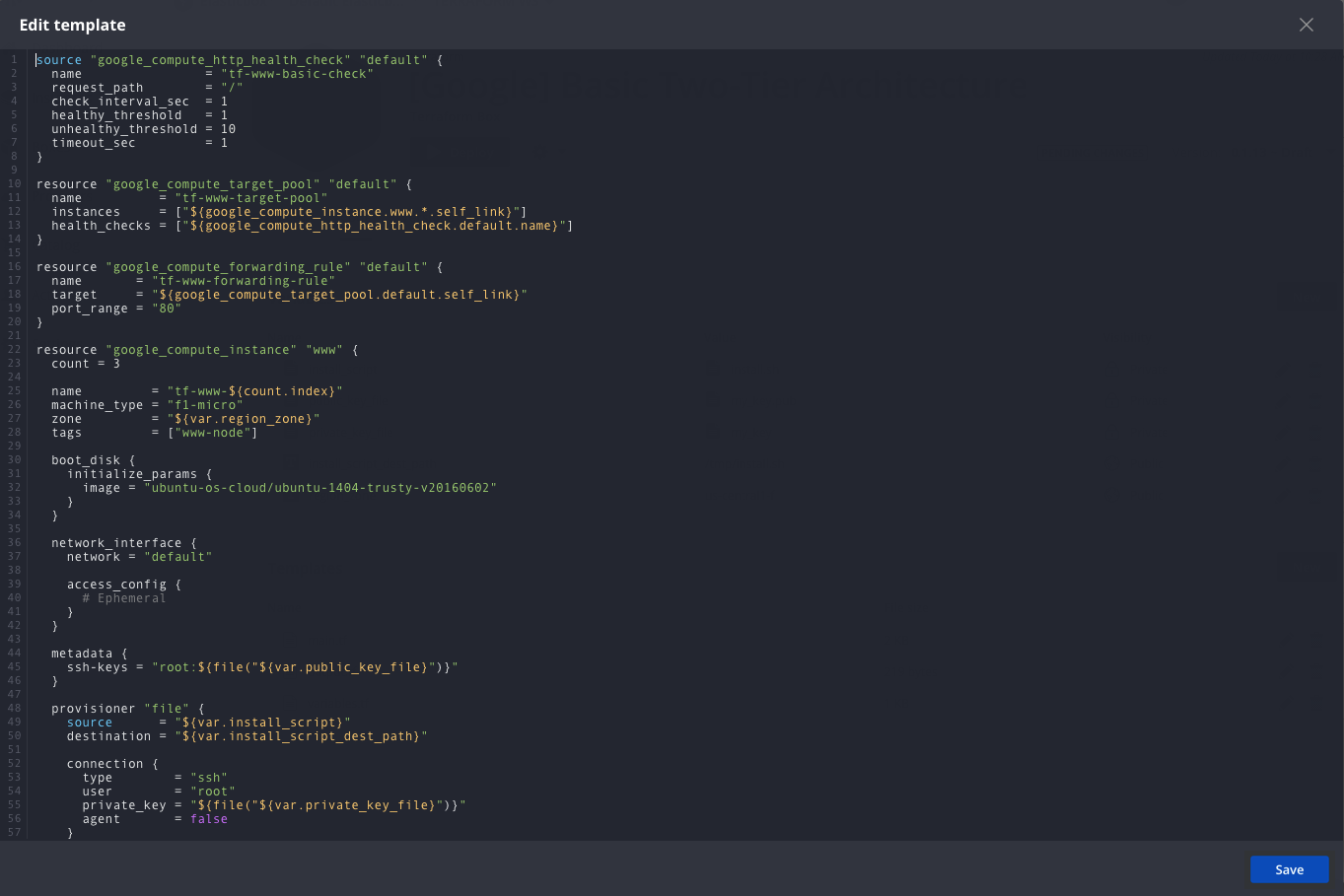The height and width of the screenshot is (896, 1344).
Task: Click the false value on the agent line
Action: pos(208,818)
